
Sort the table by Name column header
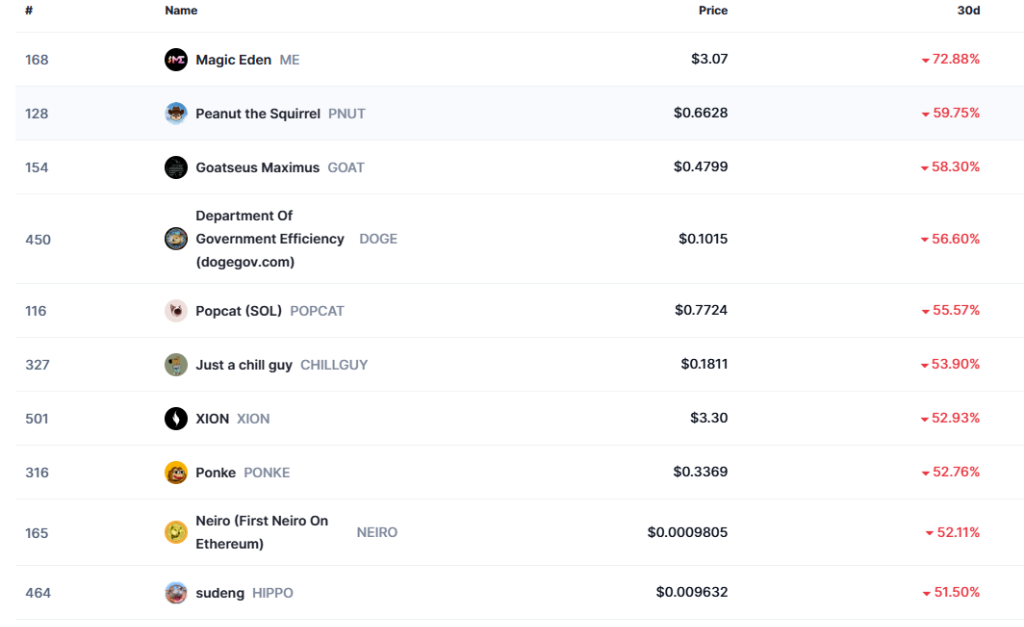click(x=181, y=11)
